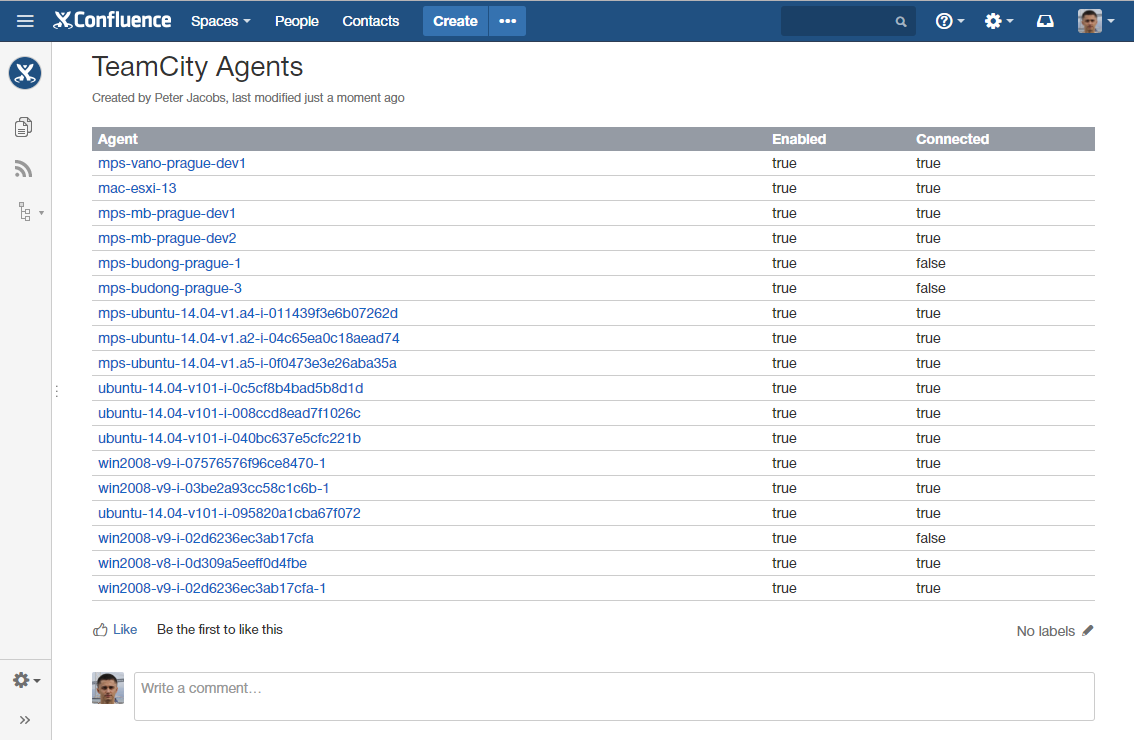Open Pages icon in the sidebar
This screenshot has height=740, width=1134.
(x=24, y=126)
